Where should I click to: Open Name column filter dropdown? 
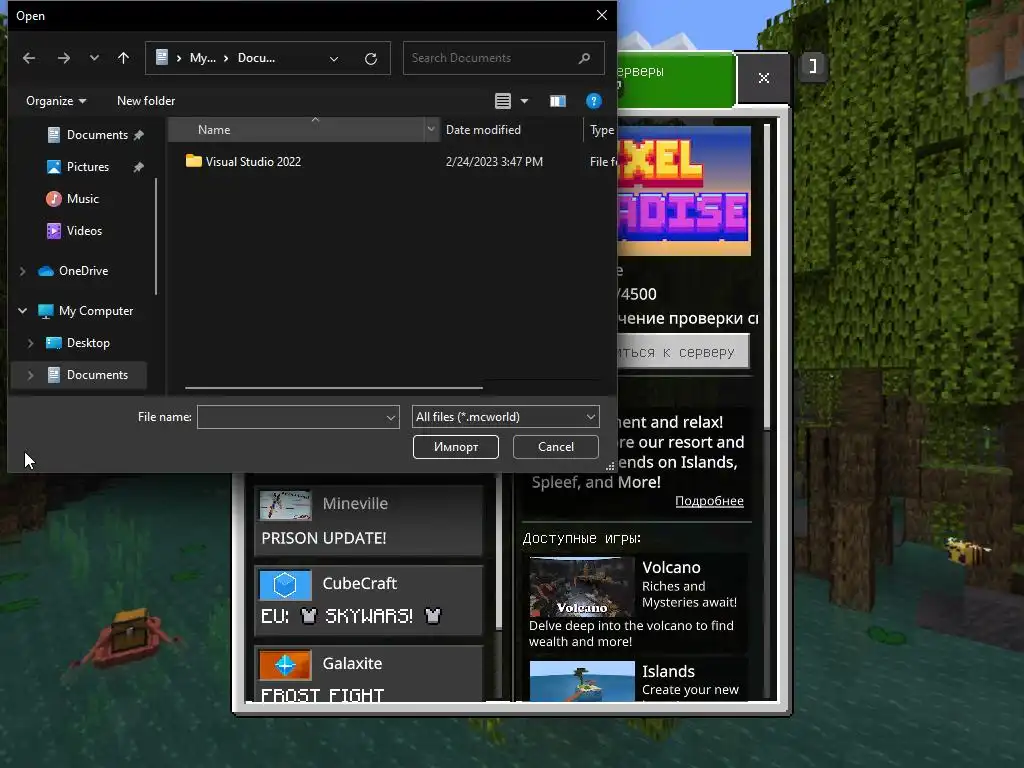tap(431, 130)
